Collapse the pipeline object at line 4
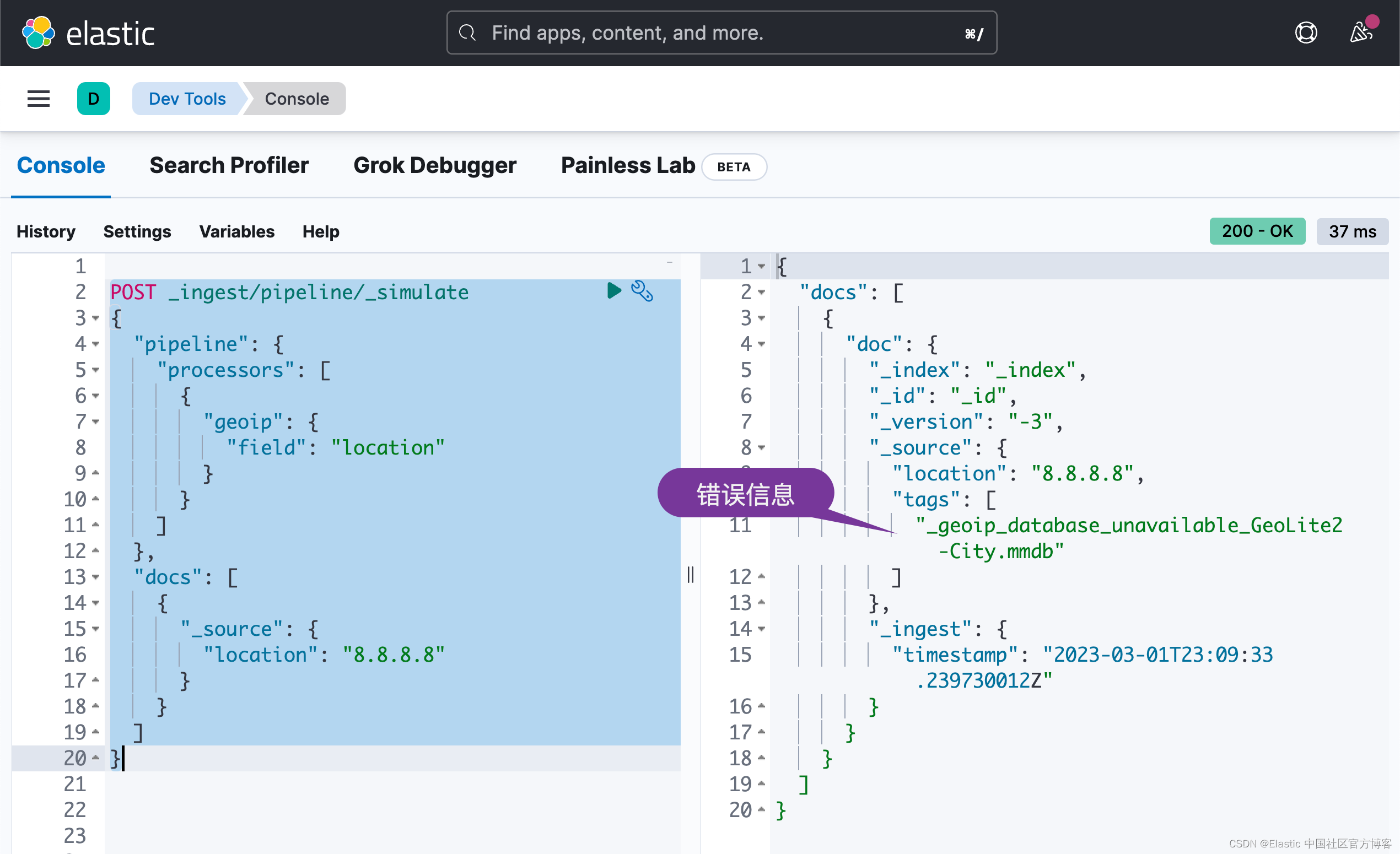The height and width of the screenshot is (854, 1400). pyautogui.click(x=95, y=345)
